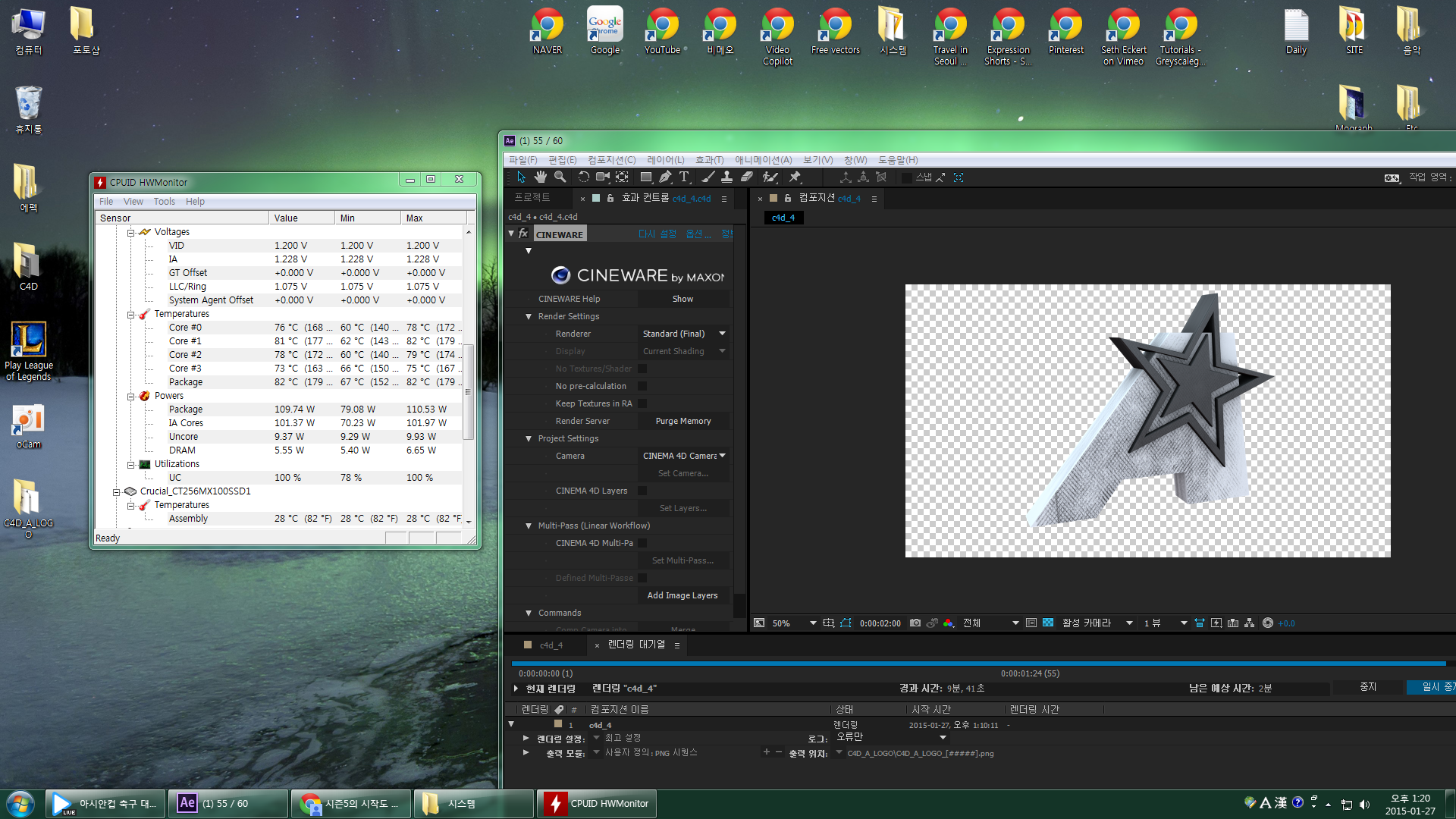Toggle the transparency grid button

coord(1048,623)
